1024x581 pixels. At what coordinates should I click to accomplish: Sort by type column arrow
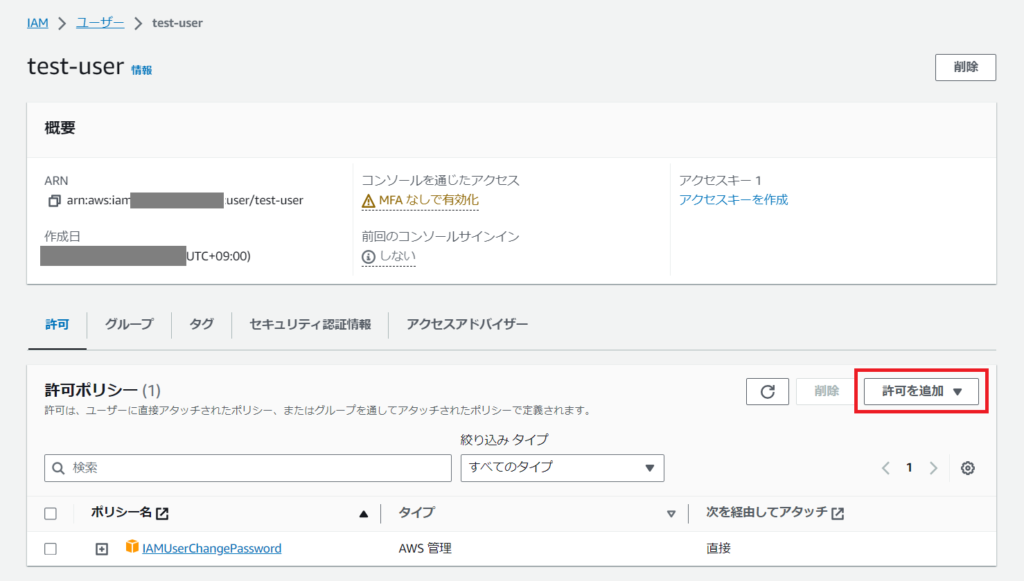[x=671, y=514]
